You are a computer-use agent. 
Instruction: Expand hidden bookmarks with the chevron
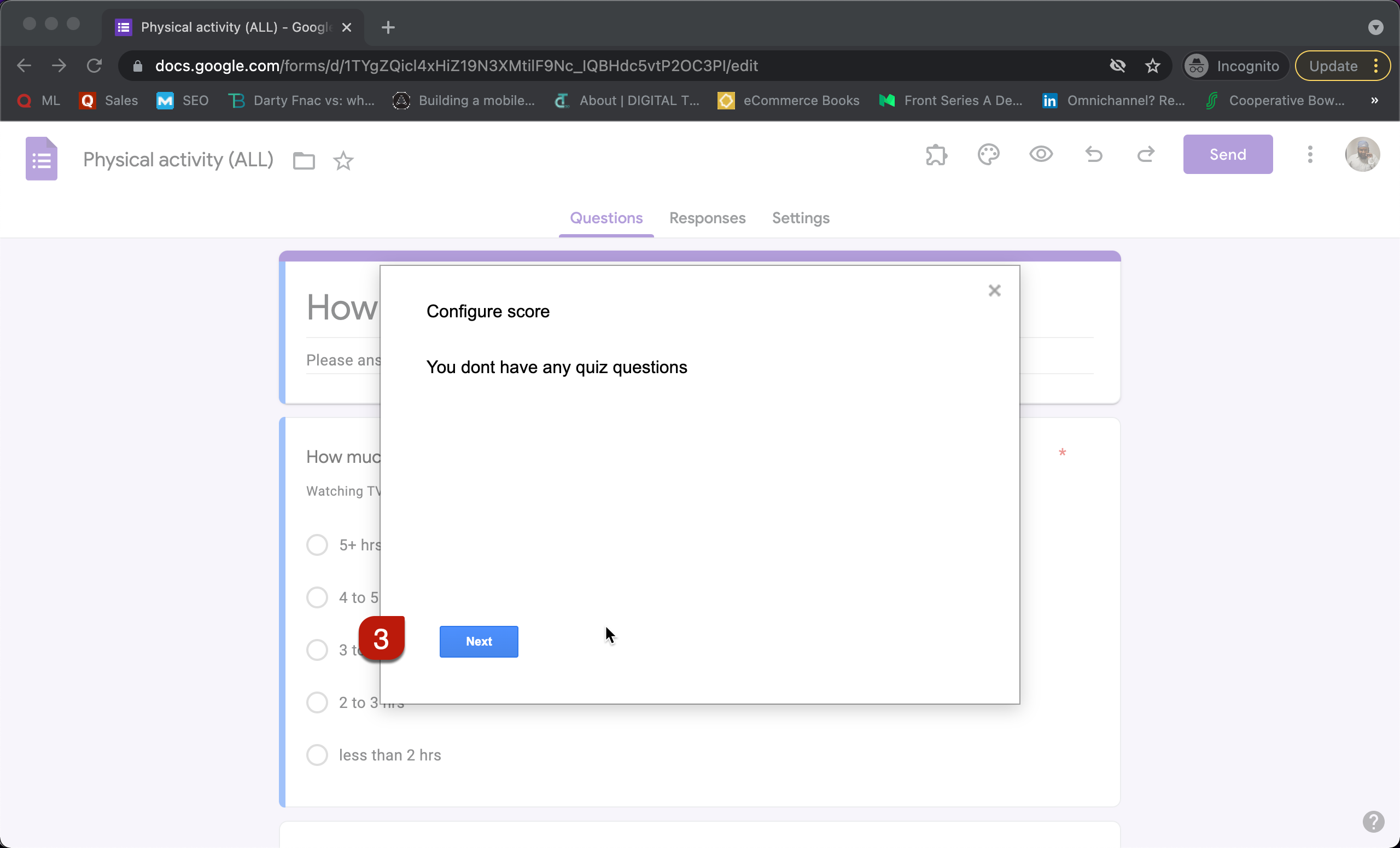[x=1375, y=101]
